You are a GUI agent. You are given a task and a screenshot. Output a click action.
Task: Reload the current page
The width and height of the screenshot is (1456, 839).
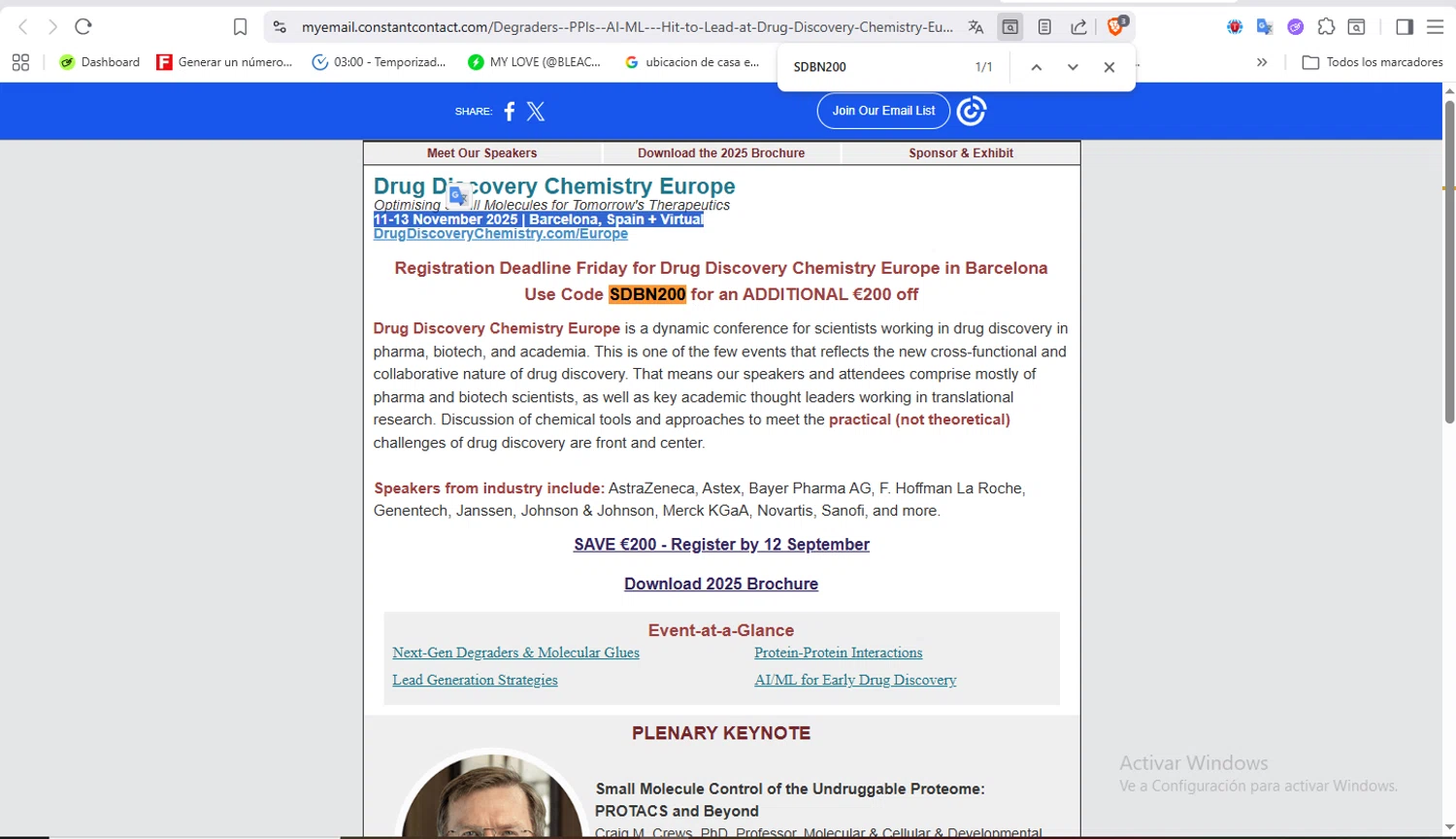(x=83, y=27)
